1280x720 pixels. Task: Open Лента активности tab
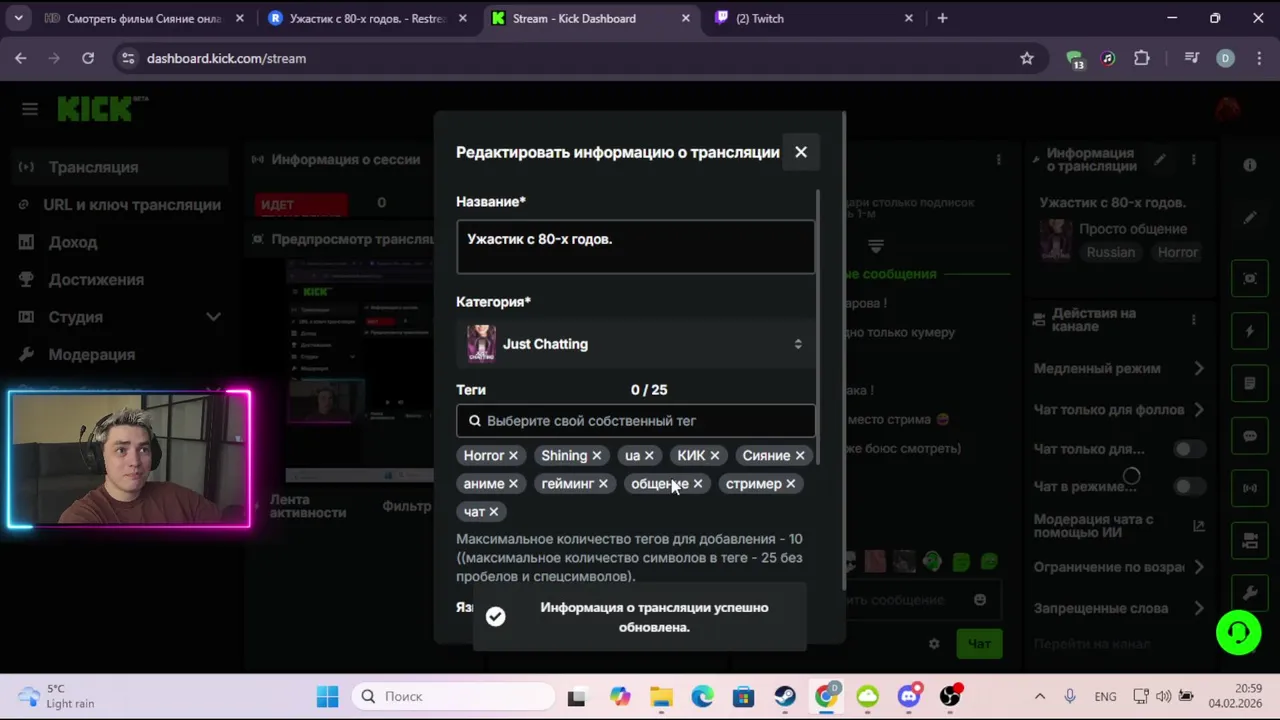click(x=308, y=506)
